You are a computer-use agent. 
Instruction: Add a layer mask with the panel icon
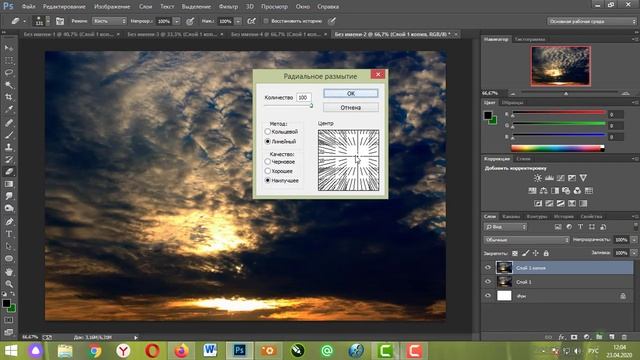pyautogui.click(x=574, y=337)
